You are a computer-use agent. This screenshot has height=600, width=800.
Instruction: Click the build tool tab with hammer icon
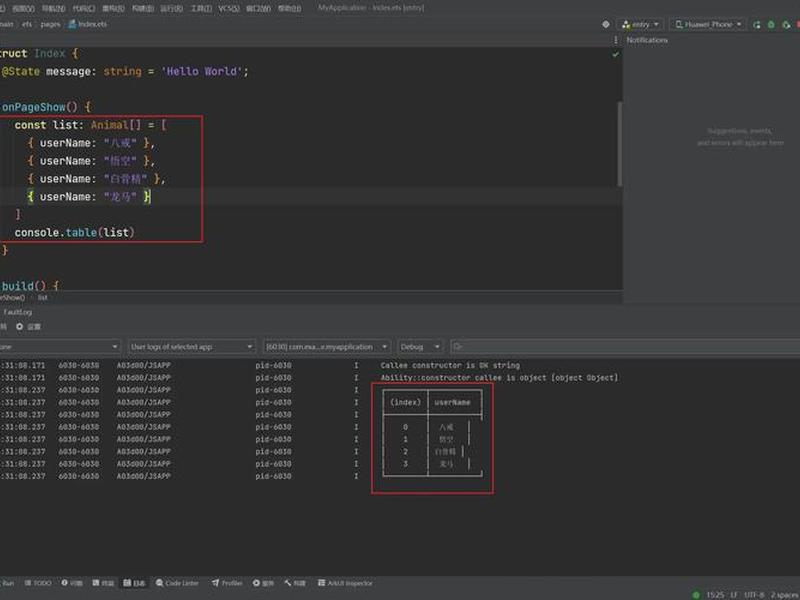pyautogui.click(x=295, y=583)
